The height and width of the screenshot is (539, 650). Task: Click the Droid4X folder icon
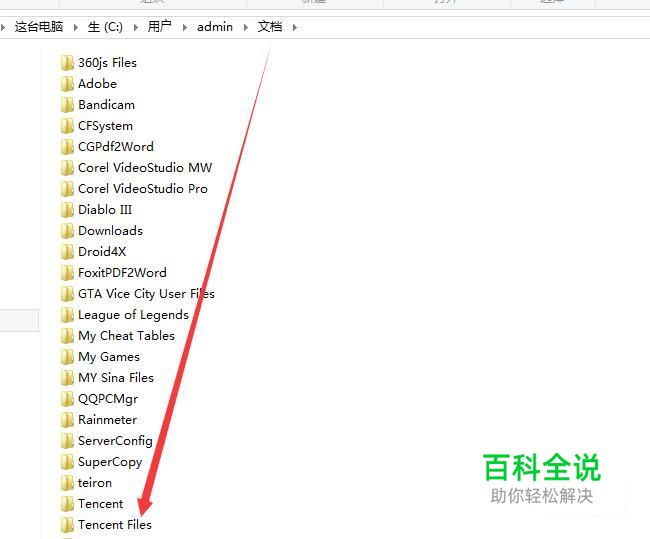click(67, 252)
